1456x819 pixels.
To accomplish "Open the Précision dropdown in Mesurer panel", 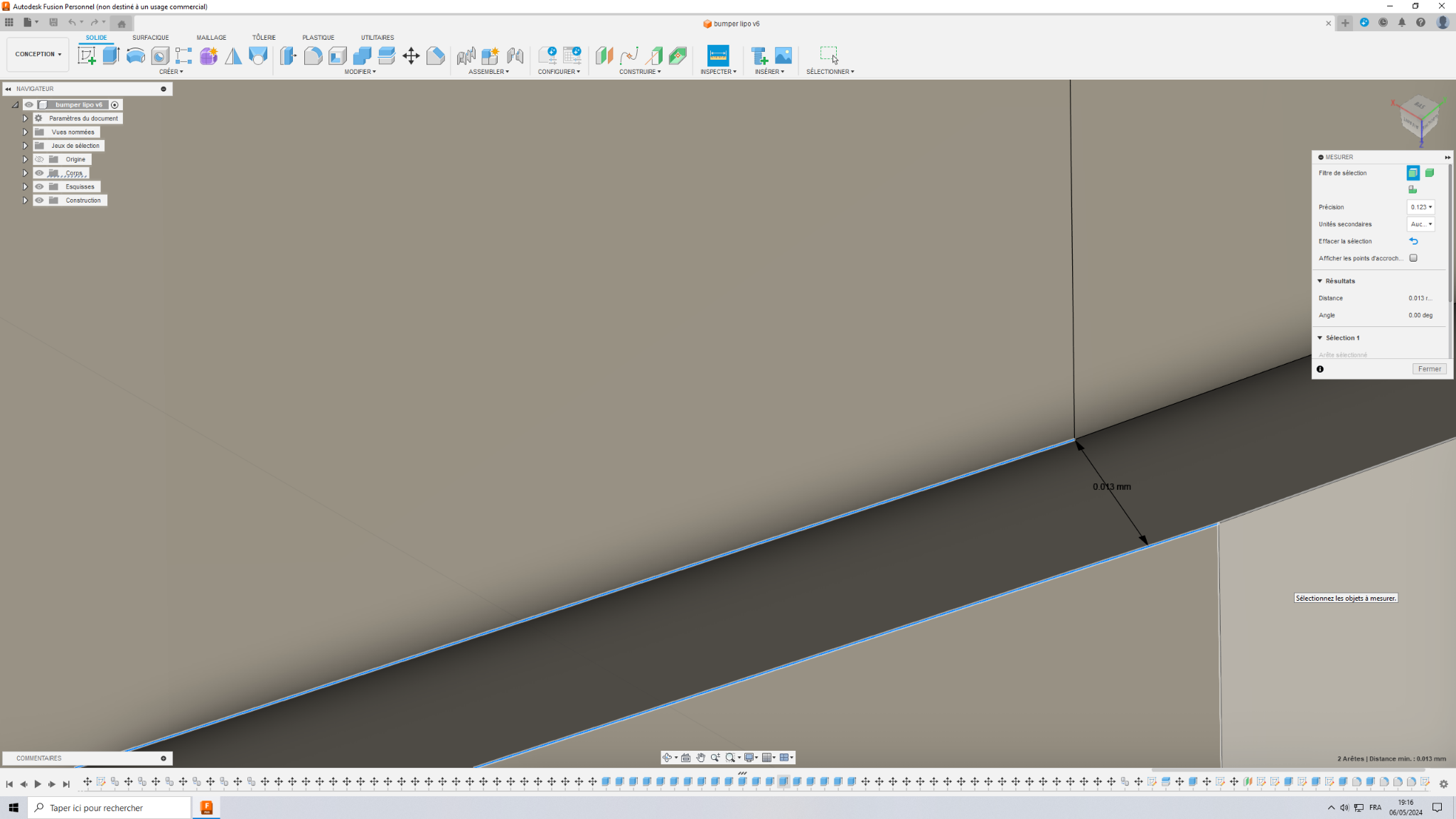I will tap(1420, 207).
